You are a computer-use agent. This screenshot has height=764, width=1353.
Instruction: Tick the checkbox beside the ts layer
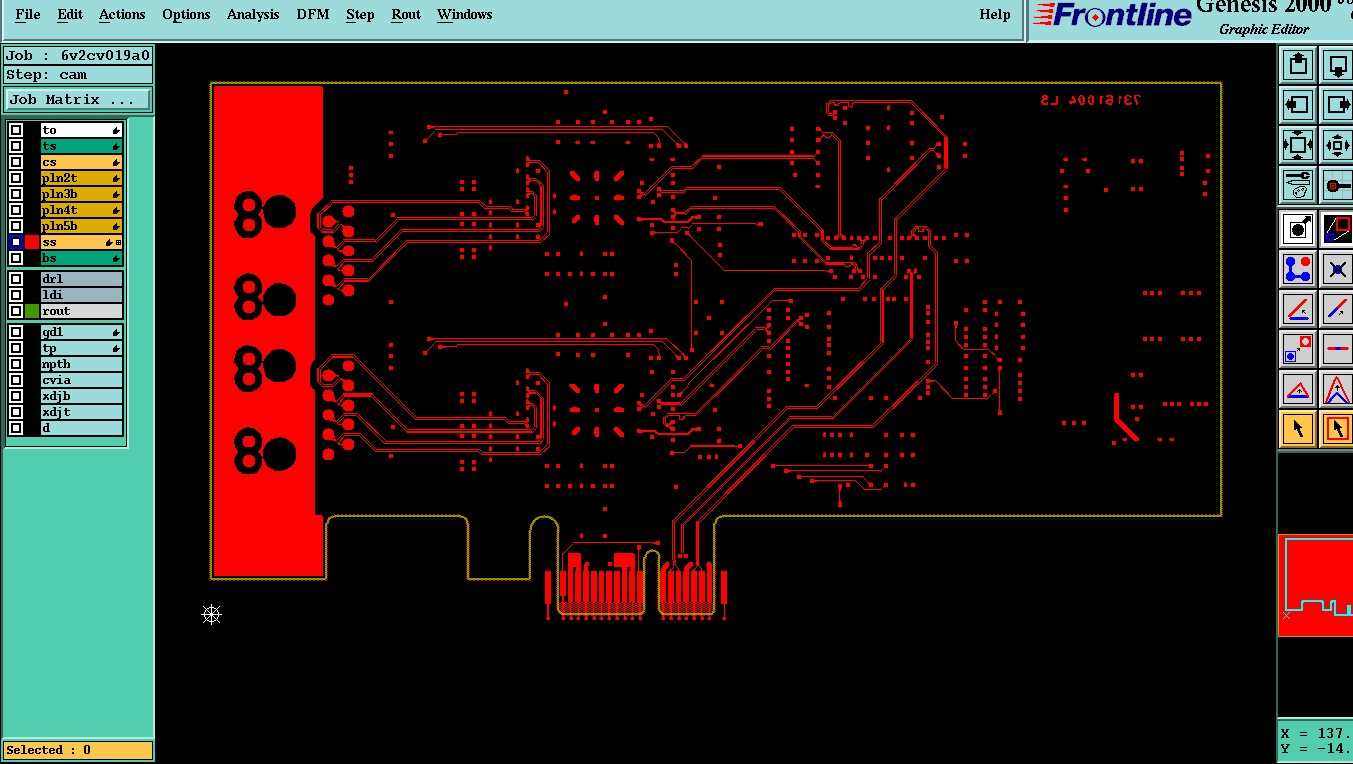tap(16, 146)
